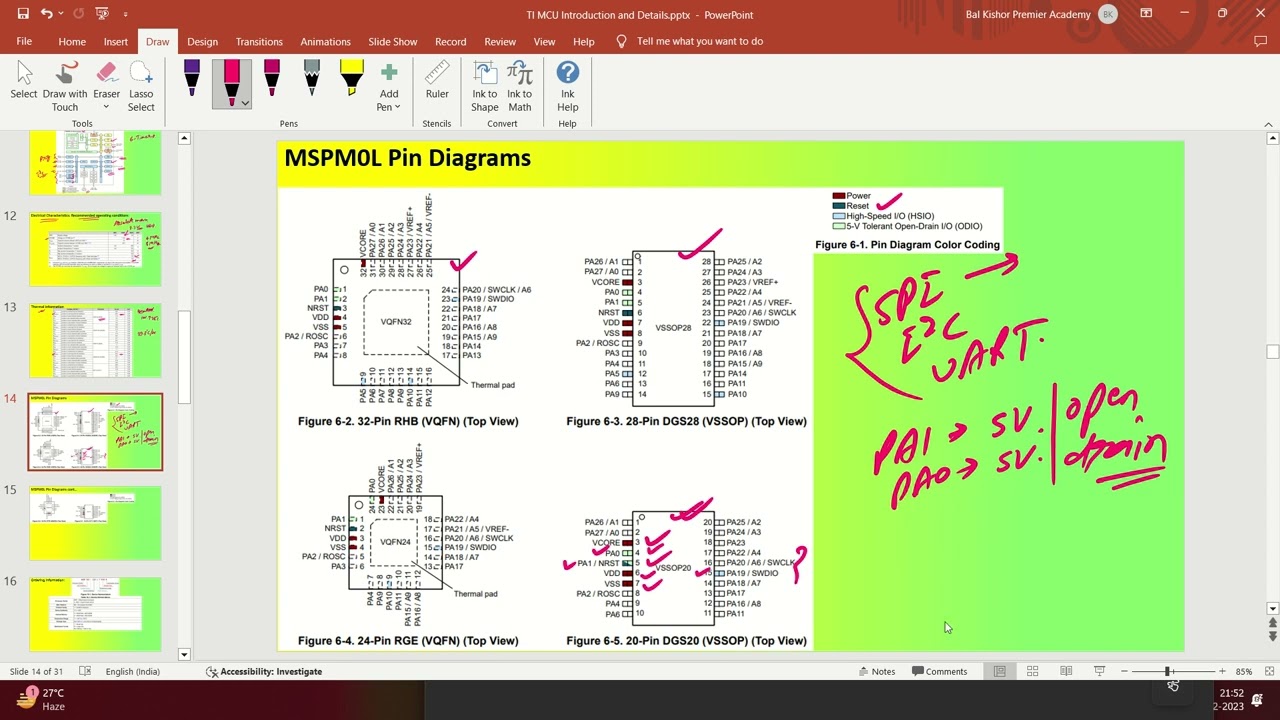This screenshot has width=1280, height=720.
Task: Toggle the Notes pane
Action: (x=877, y=671)
